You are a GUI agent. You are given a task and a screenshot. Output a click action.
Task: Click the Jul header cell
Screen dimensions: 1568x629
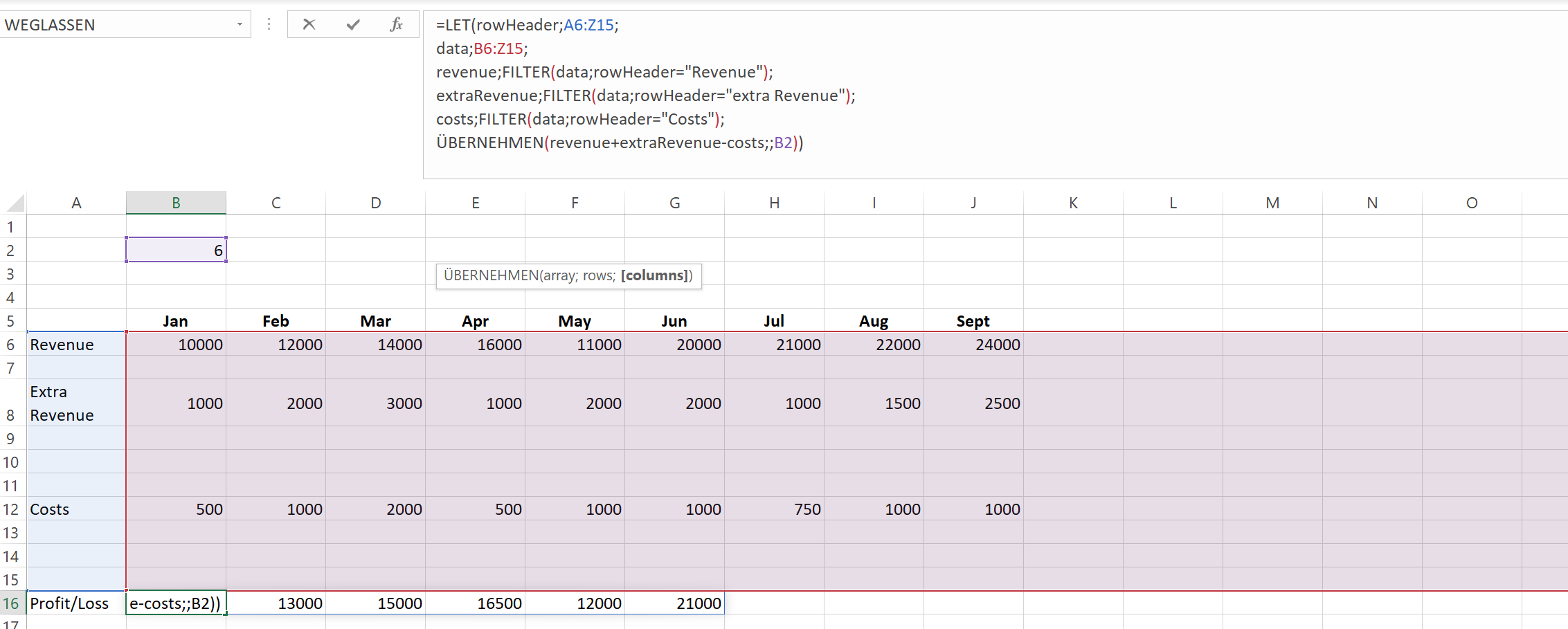pos(774,320)
